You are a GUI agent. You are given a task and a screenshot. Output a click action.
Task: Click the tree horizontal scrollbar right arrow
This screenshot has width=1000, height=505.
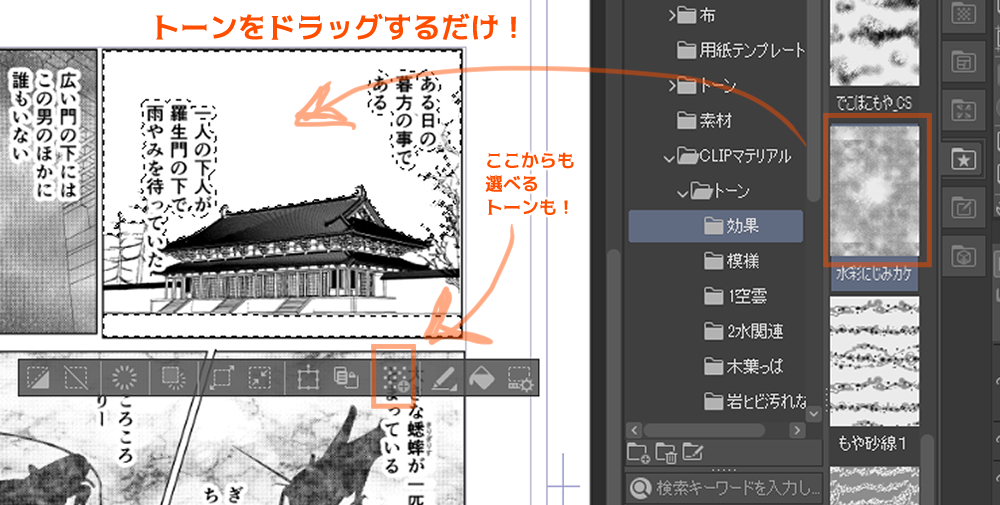[x=797, y=430]
